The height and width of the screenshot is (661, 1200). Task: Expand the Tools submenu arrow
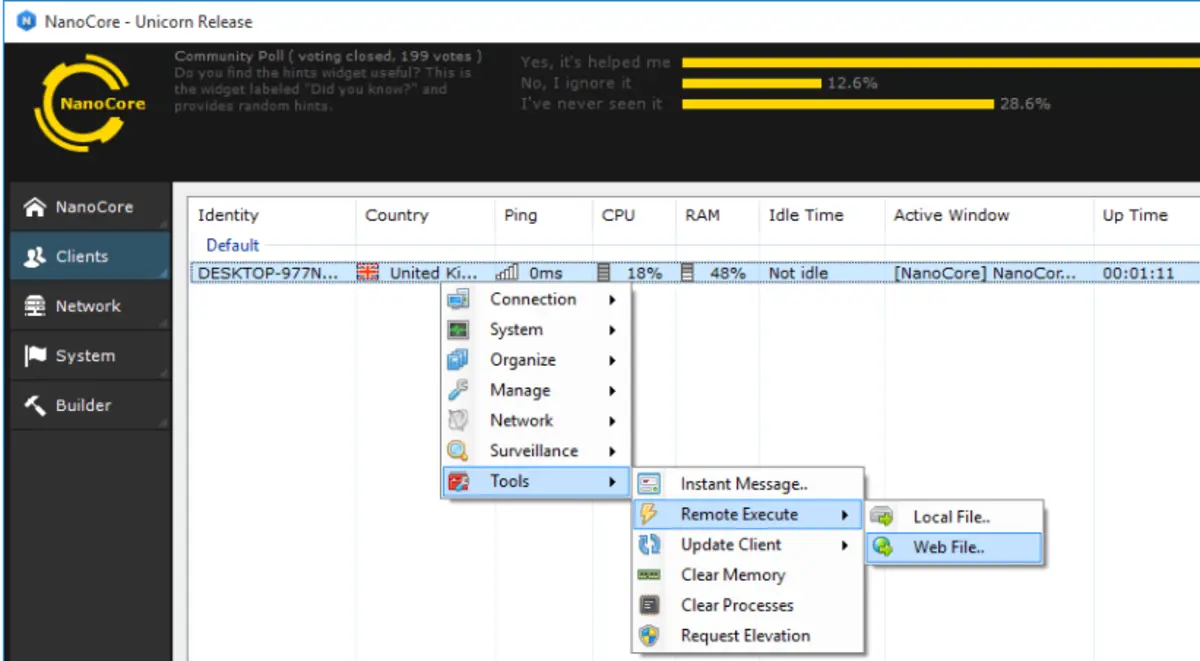pos(612,482)
